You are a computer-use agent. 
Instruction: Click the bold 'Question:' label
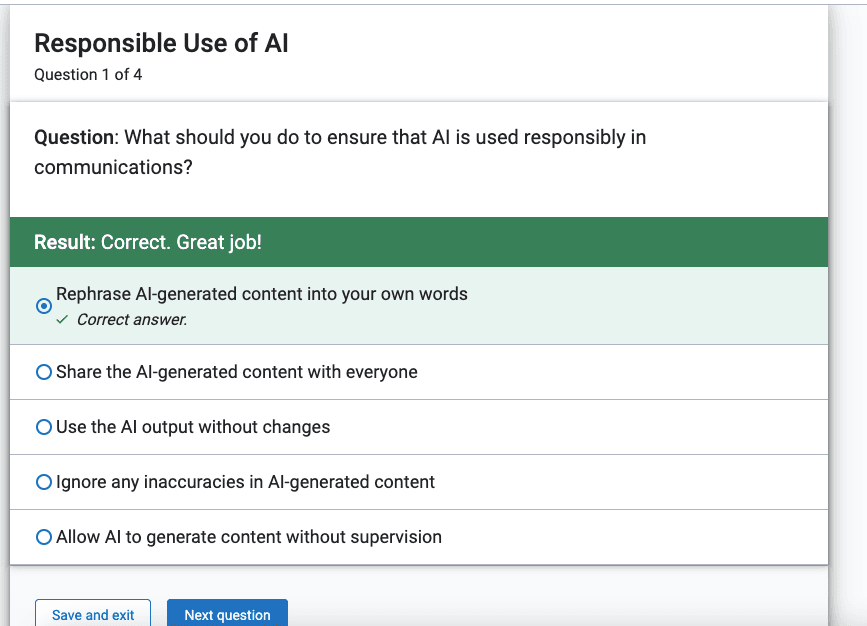click(76, 137)
